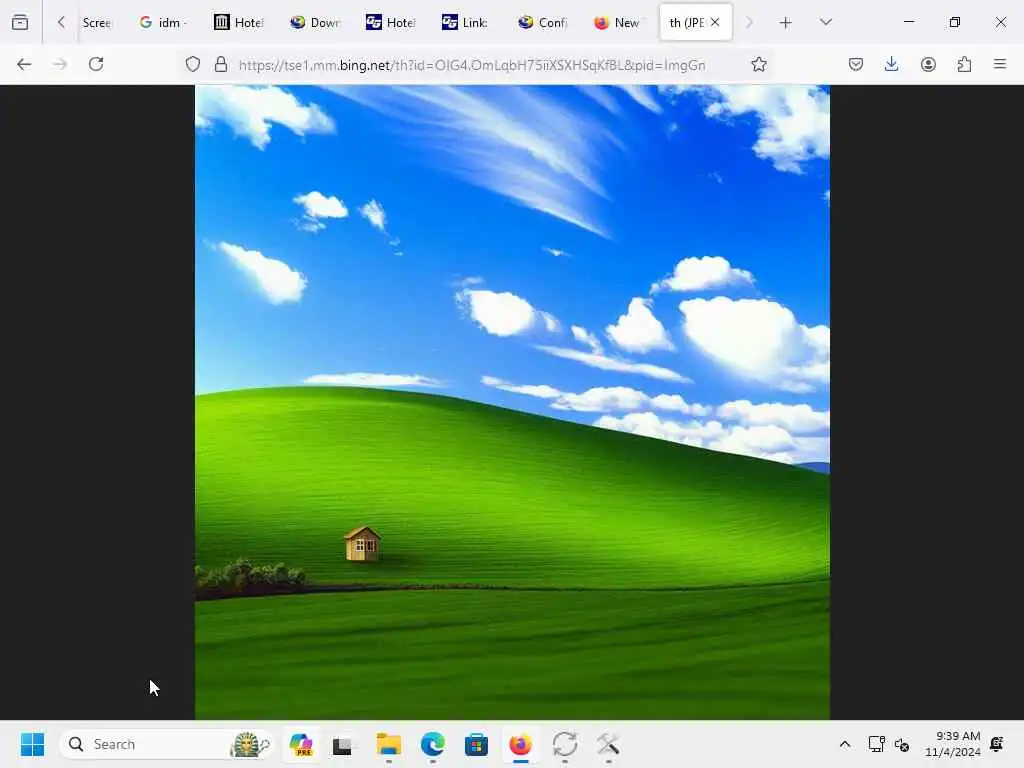This screenshot has height=768, width=1024.
Task: Open clock showing 9:39 AM
Action: coord(953,744)
